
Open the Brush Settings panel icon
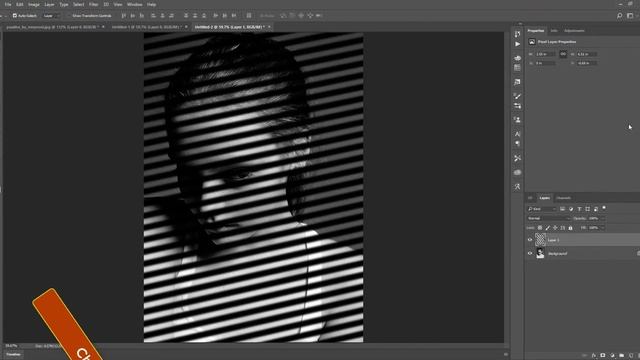pos(518,106)
